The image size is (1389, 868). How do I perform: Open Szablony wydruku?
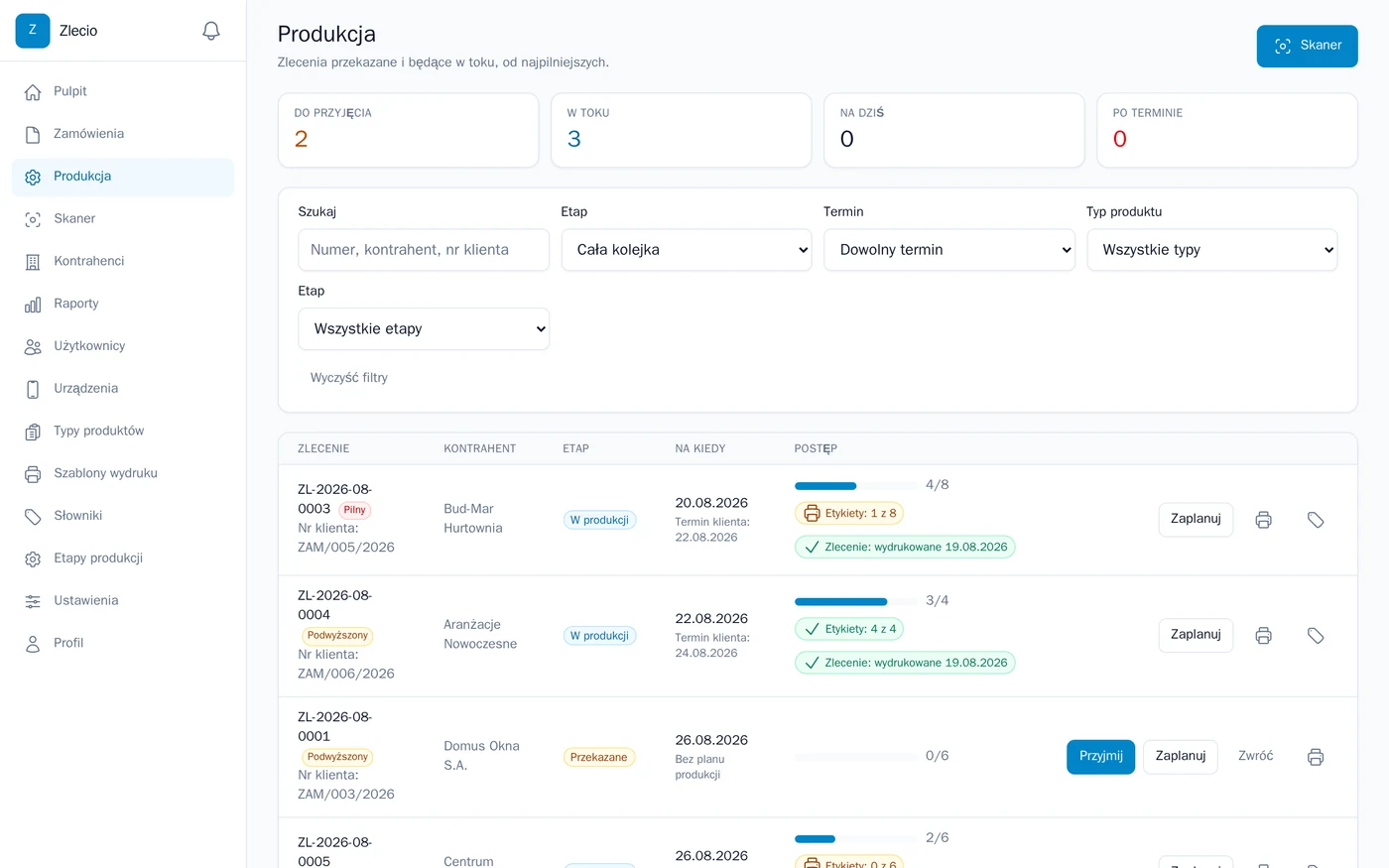click(123, 474)
